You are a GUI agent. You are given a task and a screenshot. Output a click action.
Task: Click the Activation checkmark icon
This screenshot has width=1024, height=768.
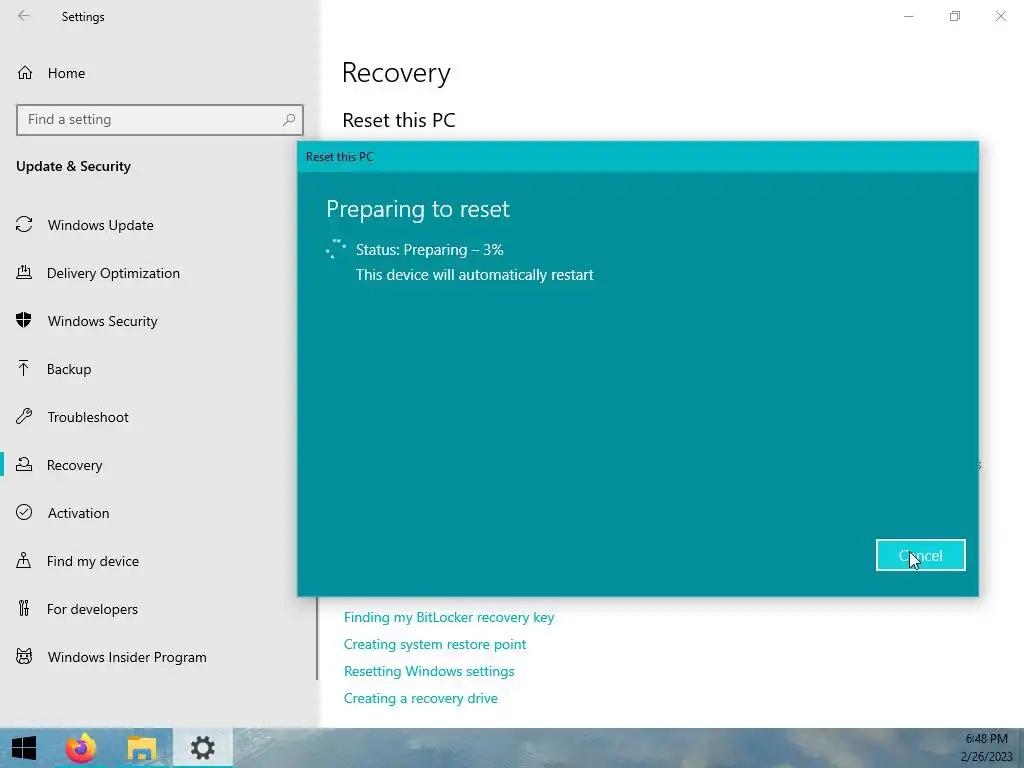pos(24,513)
